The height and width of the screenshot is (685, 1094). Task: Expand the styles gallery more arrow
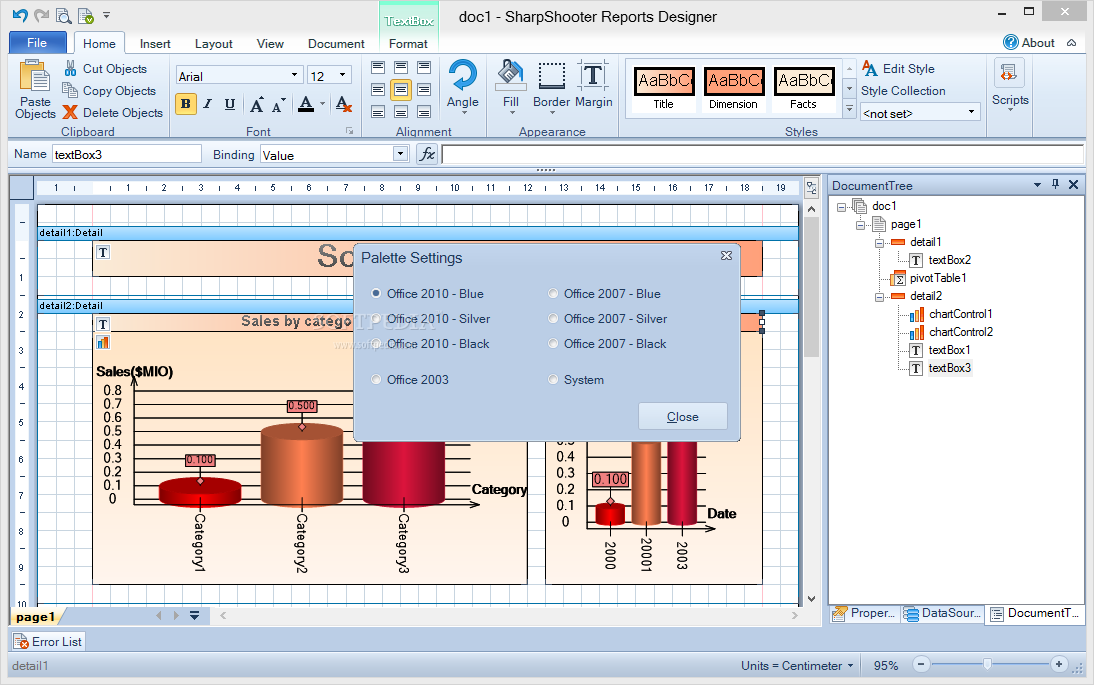tap(849, 110)
